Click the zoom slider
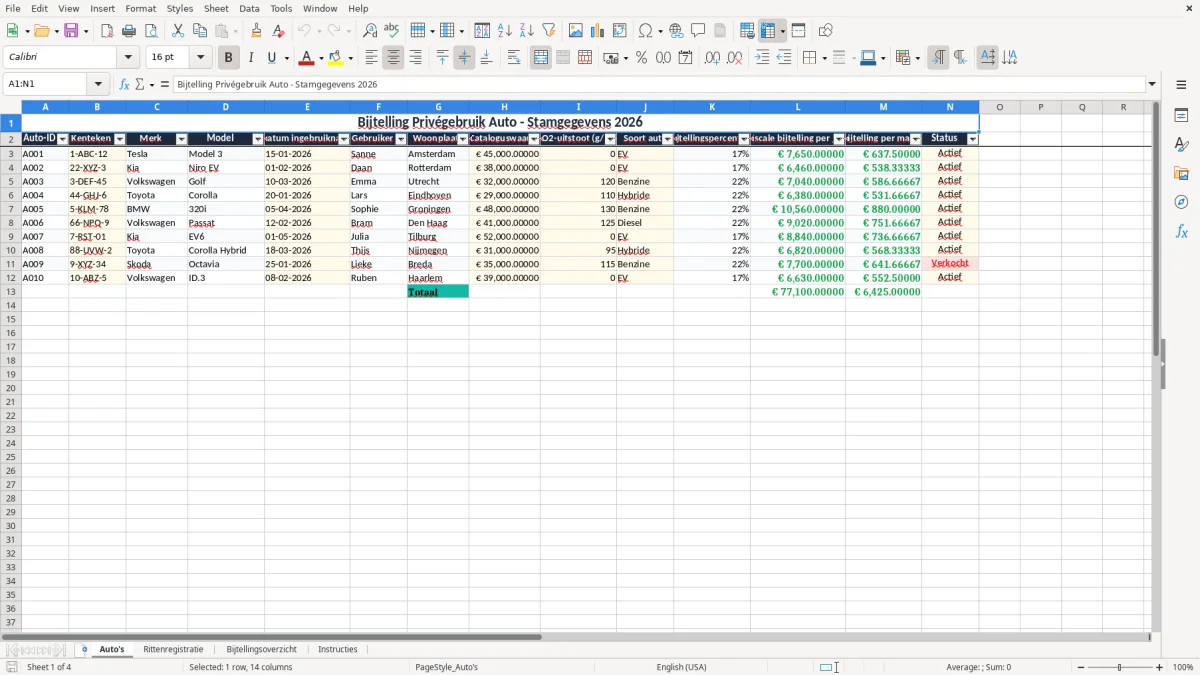The height and width of the screenshot is (675, 1200). coord(1119,667)
